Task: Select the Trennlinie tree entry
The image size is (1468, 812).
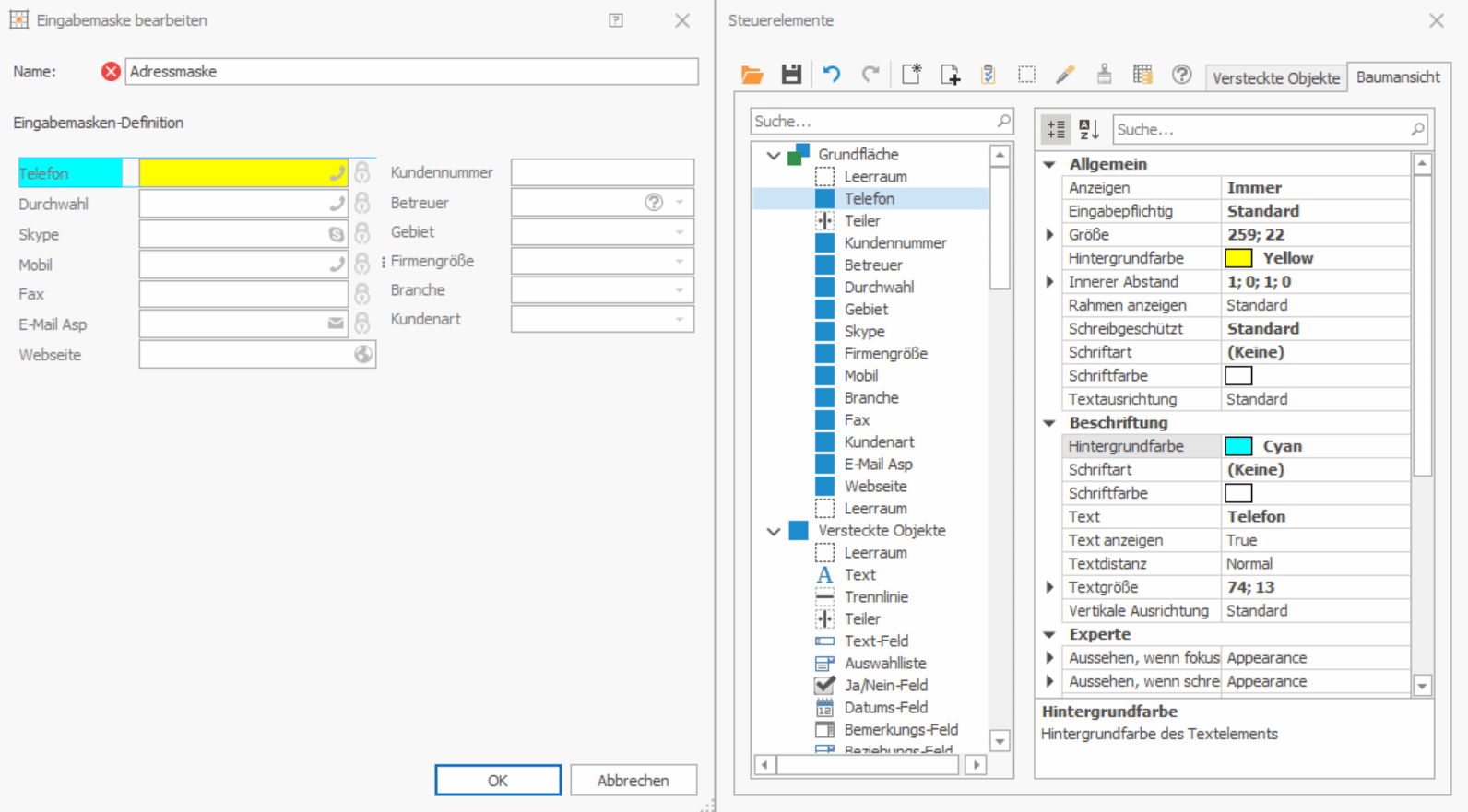Action: (876, 597)
